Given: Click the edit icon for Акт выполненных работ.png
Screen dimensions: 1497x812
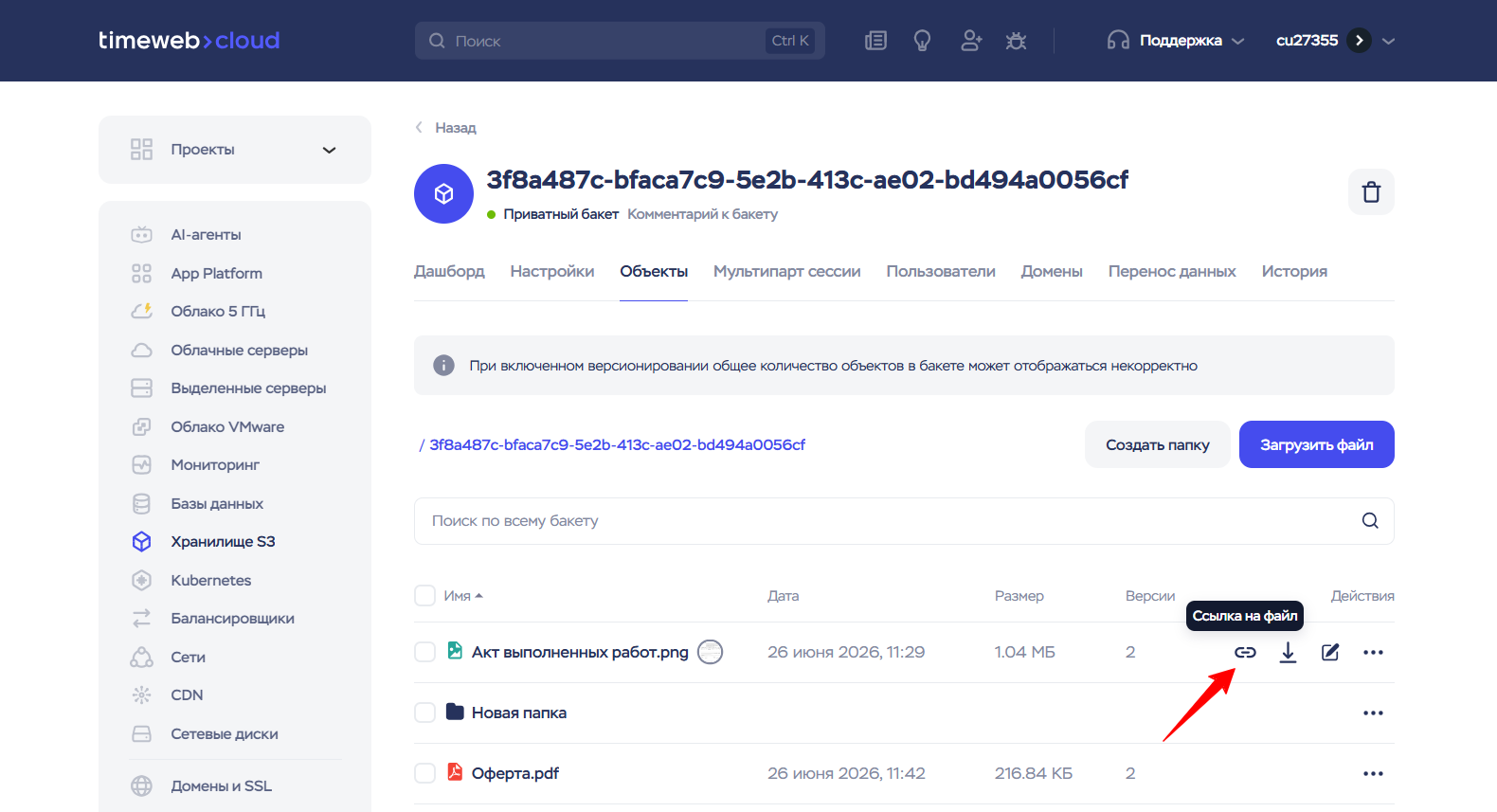Looking at the screenshot, I should (1330, 652).
